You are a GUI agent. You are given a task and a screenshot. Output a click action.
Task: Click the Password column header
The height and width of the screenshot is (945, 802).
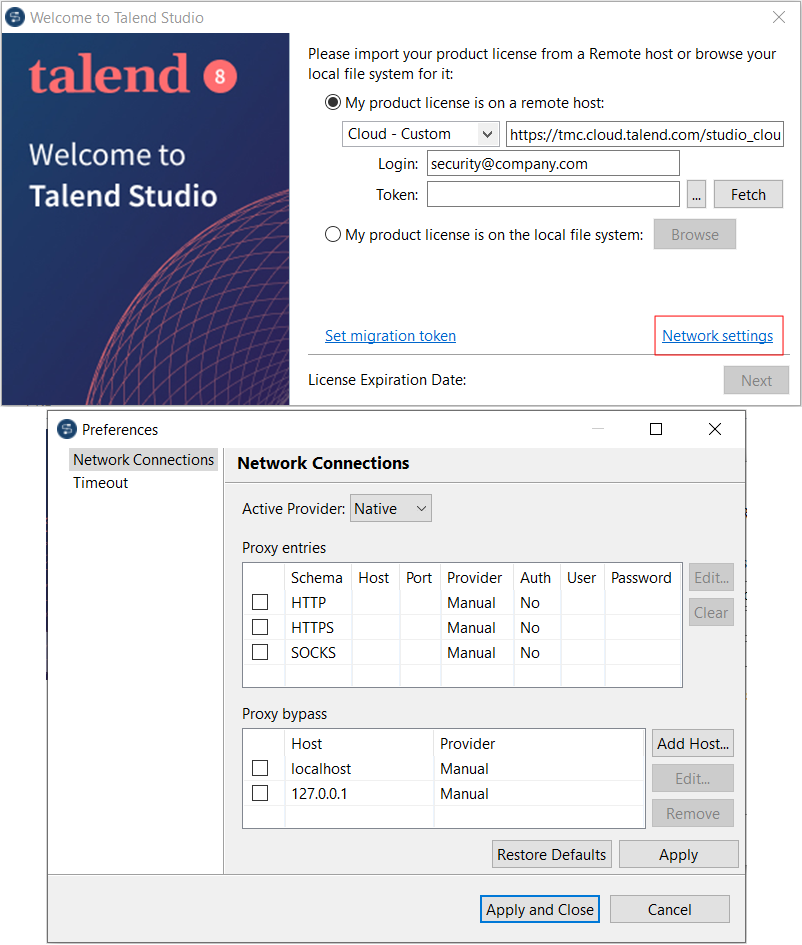coord(641,577)
